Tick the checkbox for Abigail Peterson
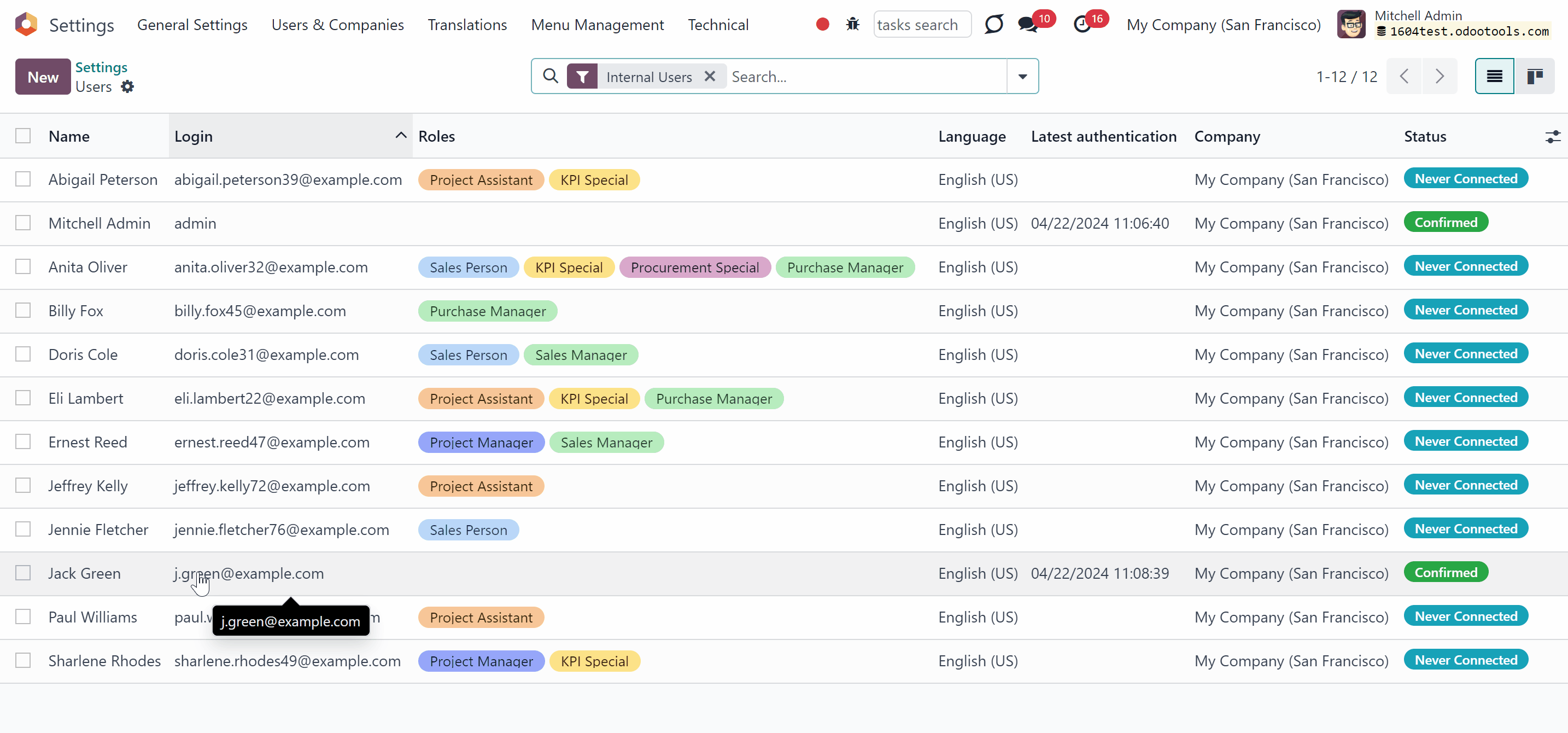1568x733 pixels. pyautogui.click(x=23, y=179)
